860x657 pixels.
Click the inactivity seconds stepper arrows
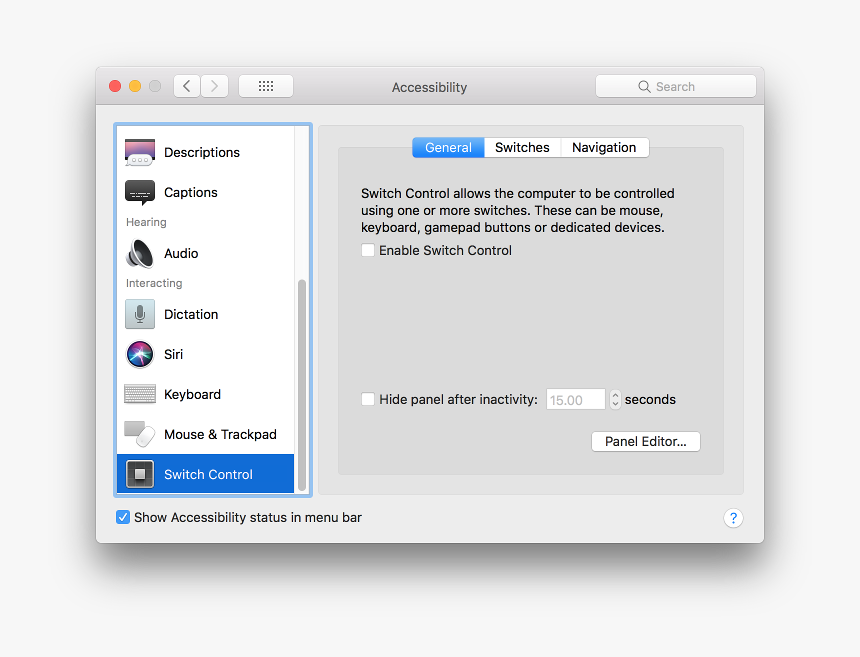click(615, 400)
